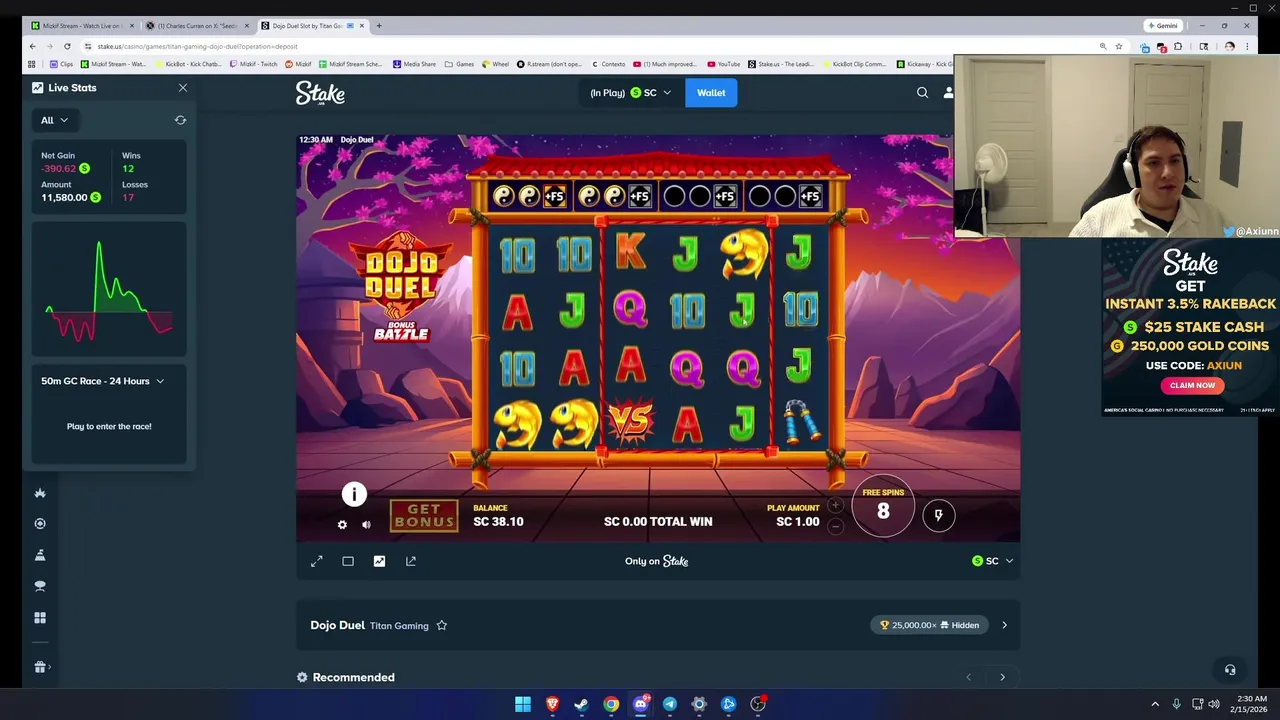Open the fourth sidebar icon from top

tap(40, 586)
